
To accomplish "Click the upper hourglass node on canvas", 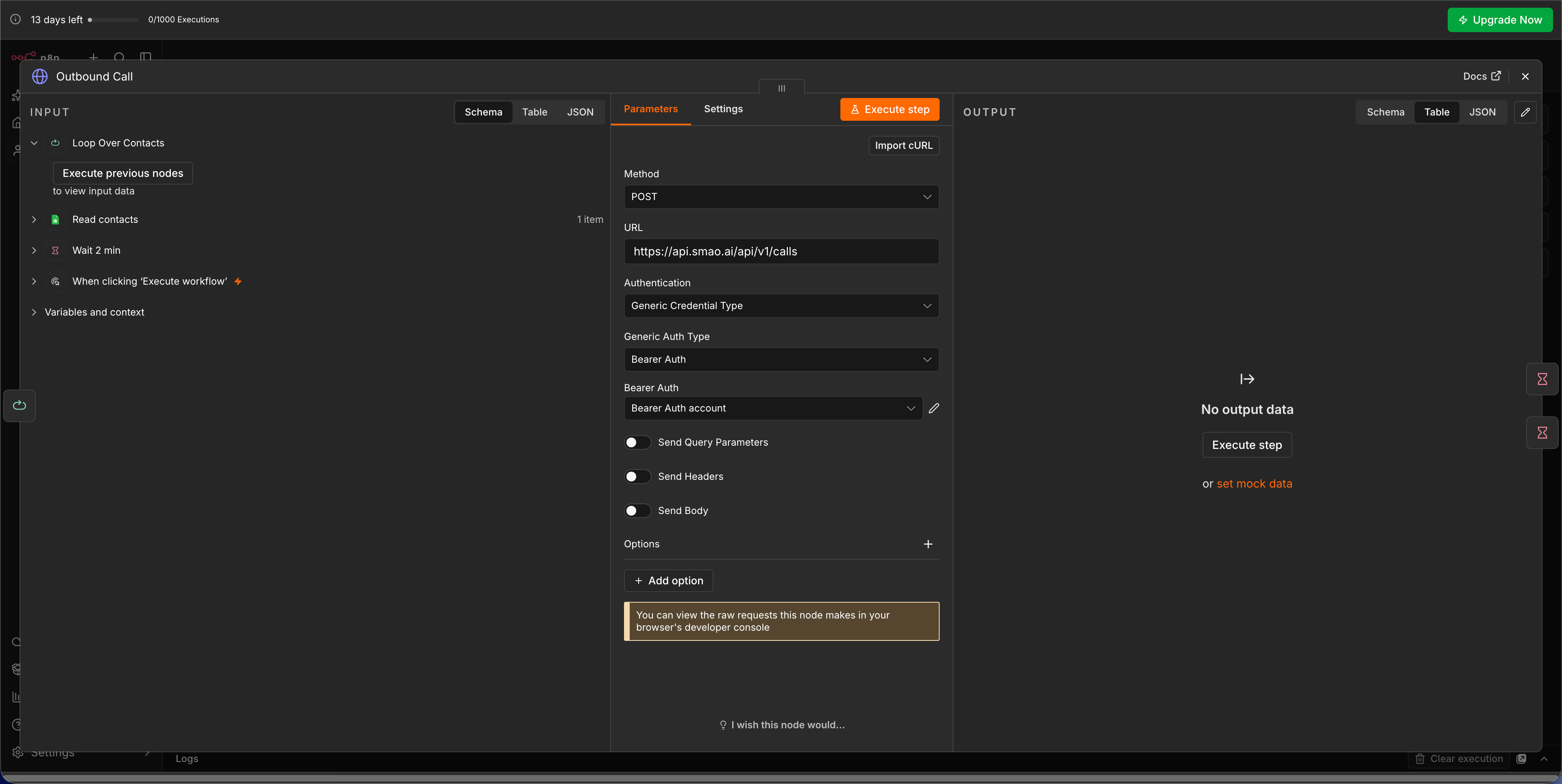I will (1542, 379).
